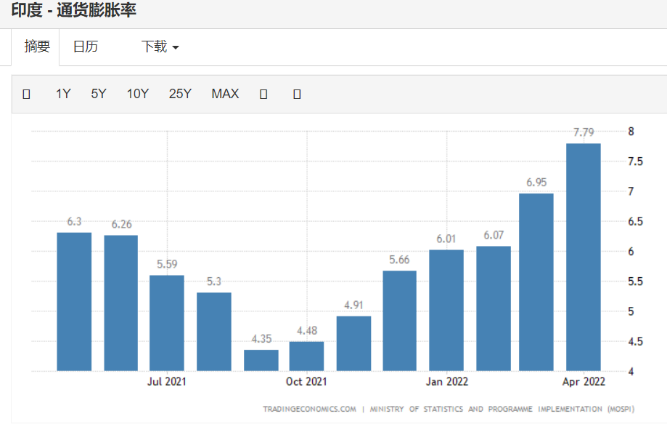Click the Jul 2021 axis label
This screenshot has height=435, width=668.
(x=167, y=381)
